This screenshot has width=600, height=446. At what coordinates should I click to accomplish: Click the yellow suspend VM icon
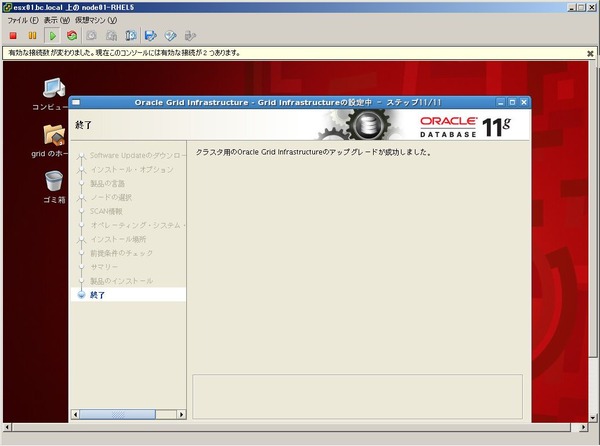tap(33, 36)
